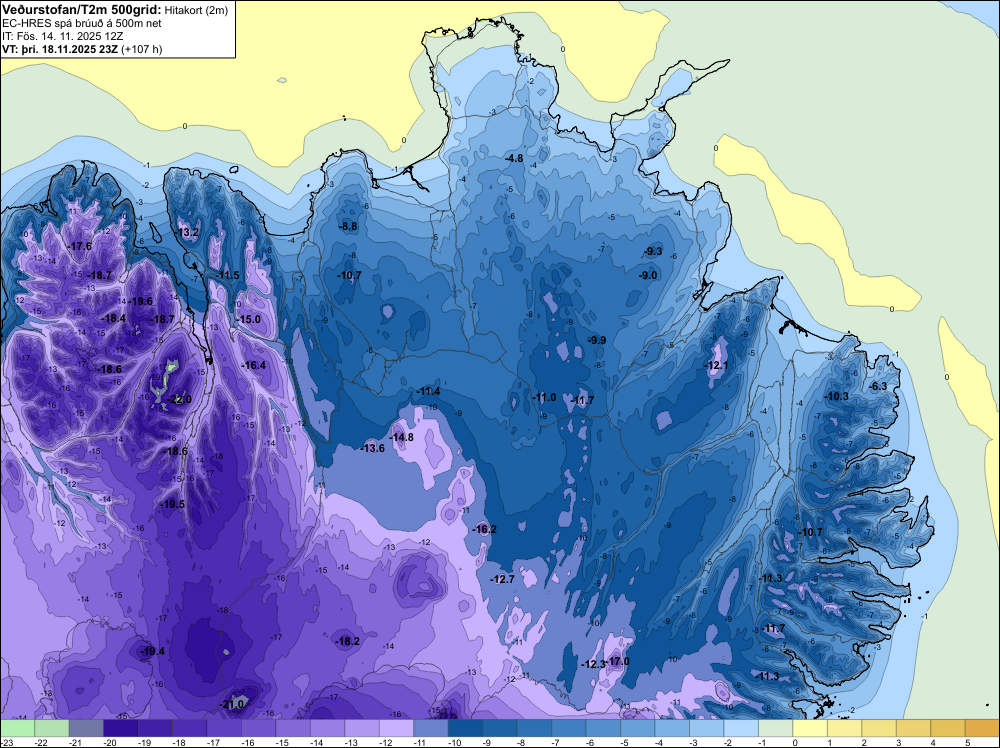Click the -12.7 station value

tap(503, 579)
